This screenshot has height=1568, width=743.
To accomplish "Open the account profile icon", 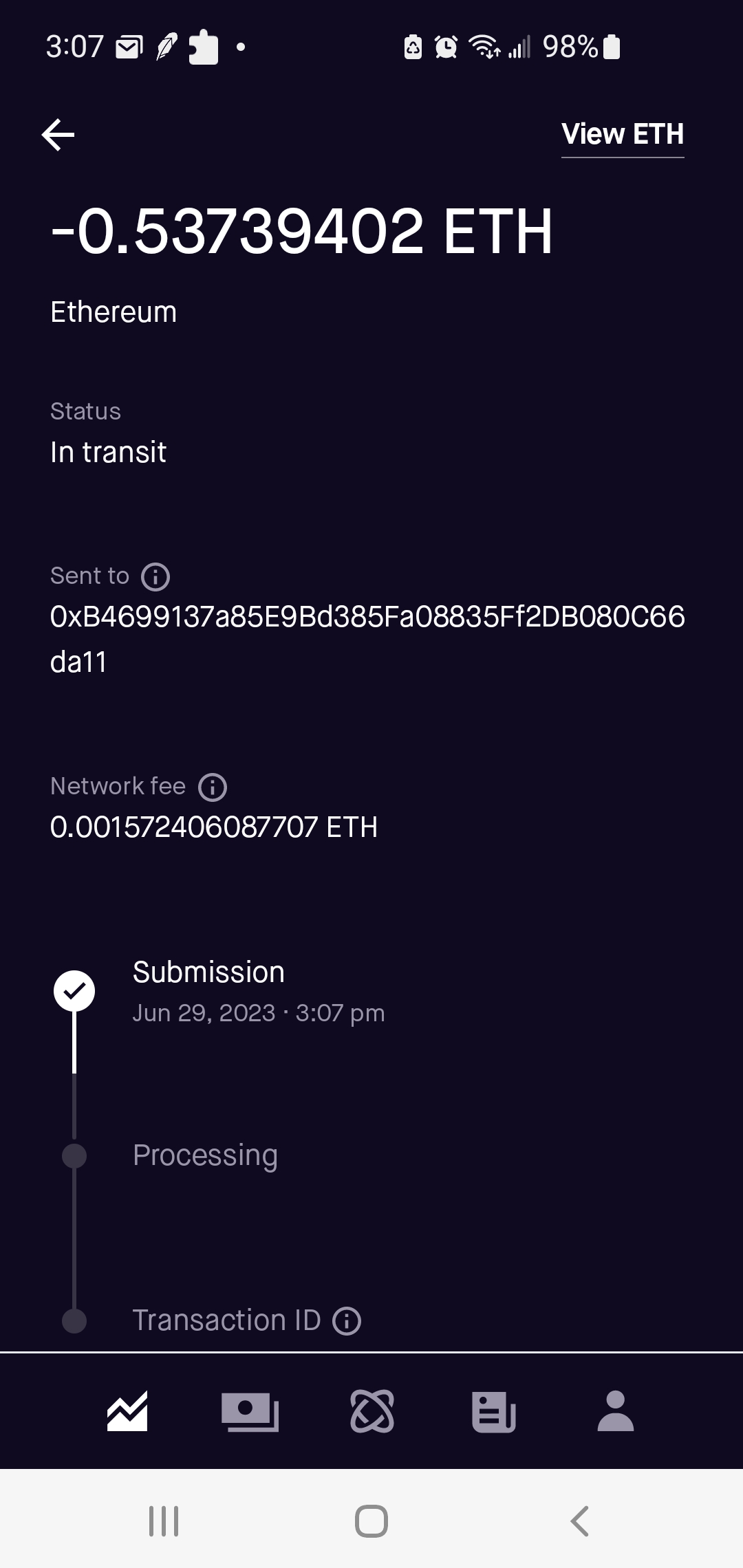I will click(616, 1411).
